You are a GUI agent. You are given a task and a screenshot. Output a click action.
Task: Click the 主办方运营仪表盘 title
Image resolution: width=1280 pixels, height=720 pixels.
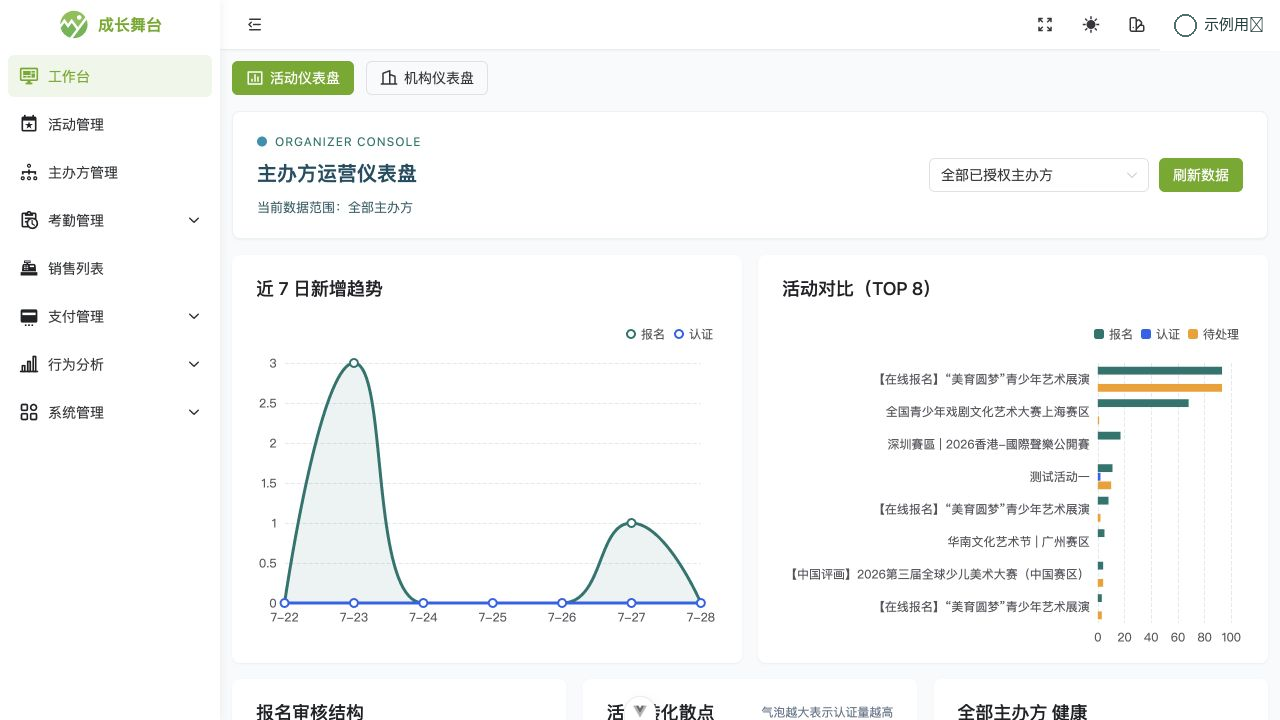click(337, 173)
